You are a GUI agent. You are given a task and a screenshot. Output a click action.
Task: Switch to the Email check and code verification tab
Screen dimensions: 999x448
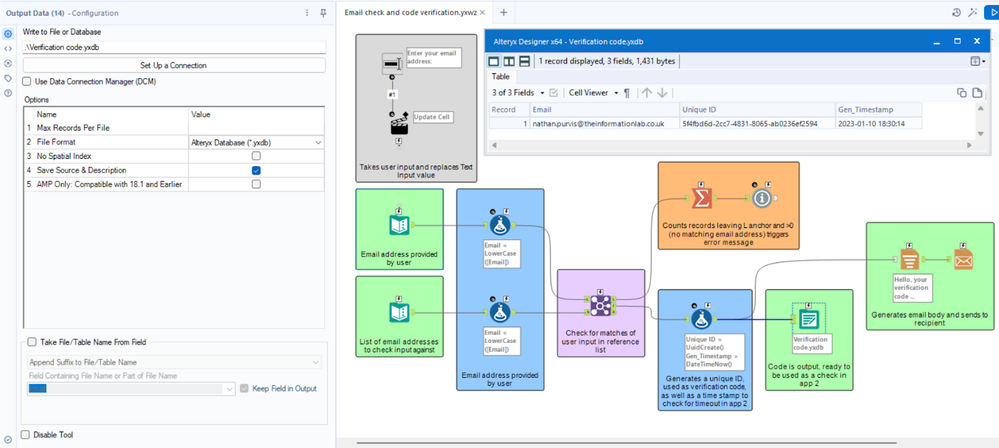[x=410, y=12]
